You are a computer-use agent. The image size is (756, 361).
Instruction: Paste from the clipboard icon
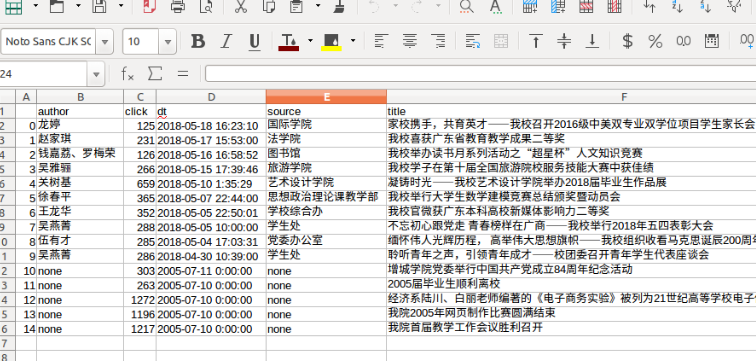pyautogui.click(x=296, y=6)
